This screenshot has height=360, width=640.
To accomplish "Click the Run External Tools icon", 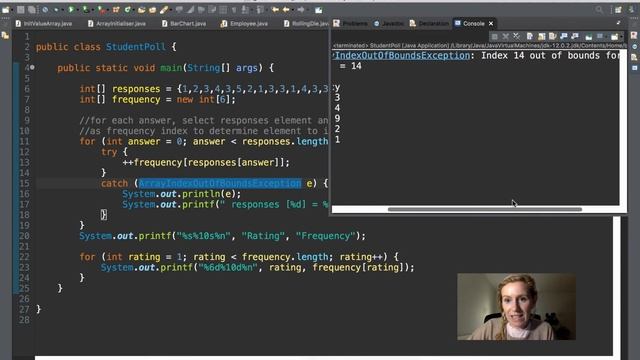I will [x=102, y=9].
